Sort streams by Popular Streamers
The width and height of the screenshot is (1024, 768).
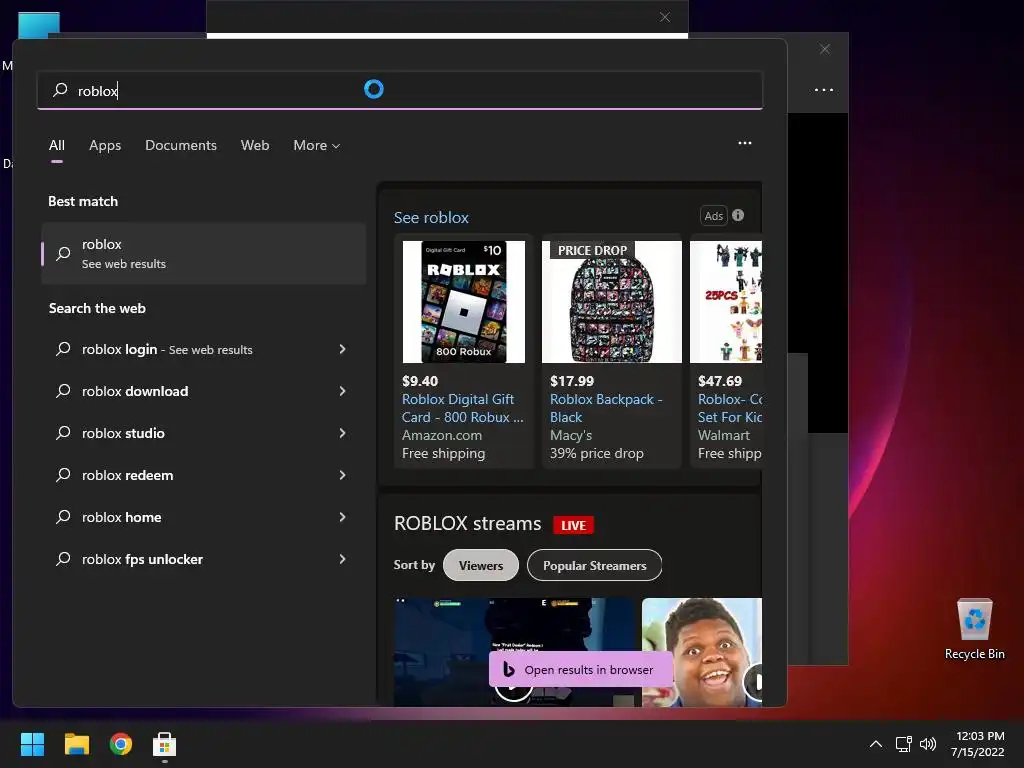point(594,566)
